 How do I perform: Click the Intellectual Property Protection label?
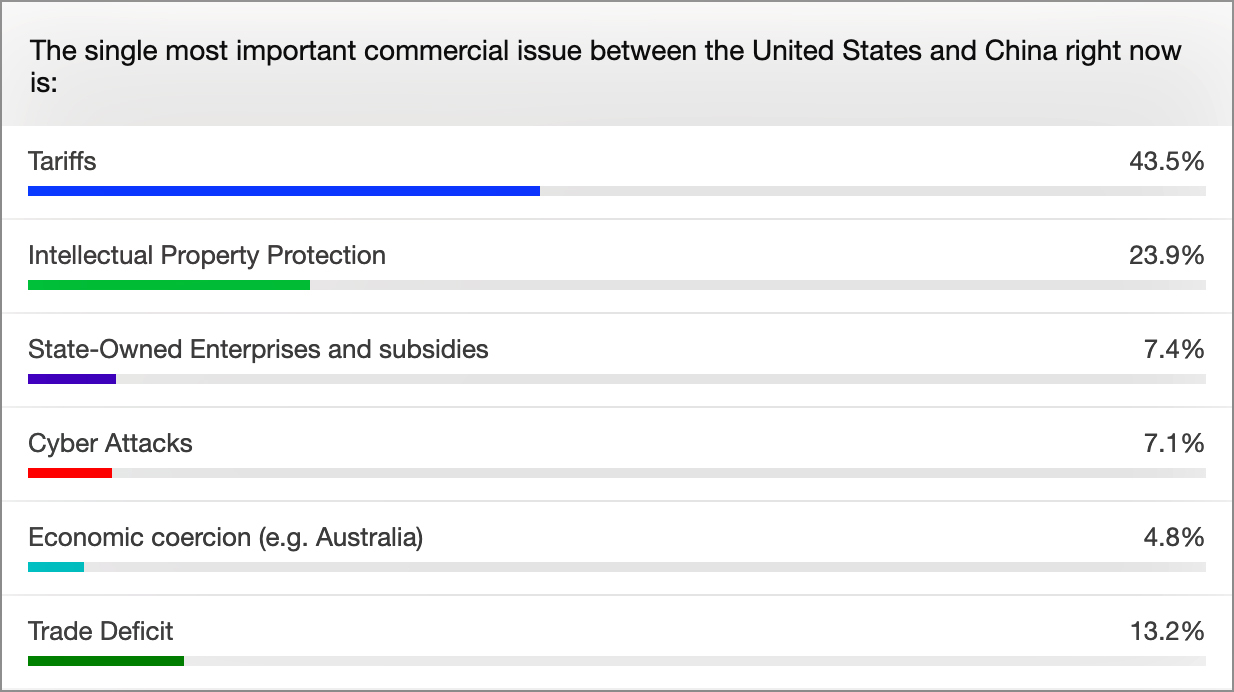pyautogui.click(x=207, y=255)
